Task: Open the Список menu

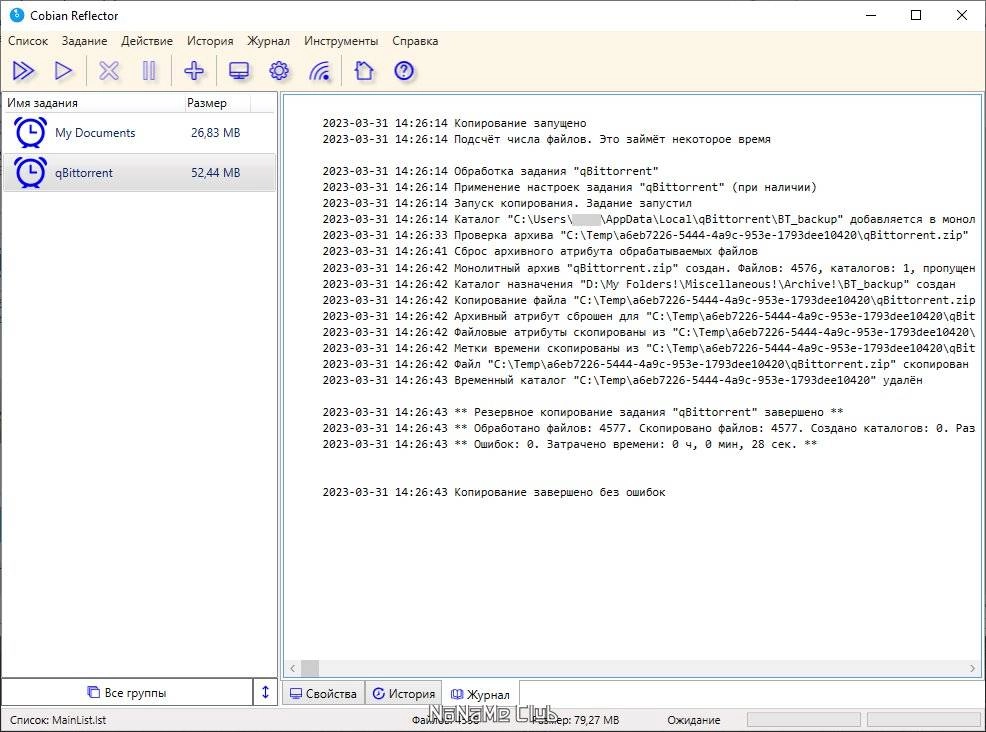Action: pos(28,41)
